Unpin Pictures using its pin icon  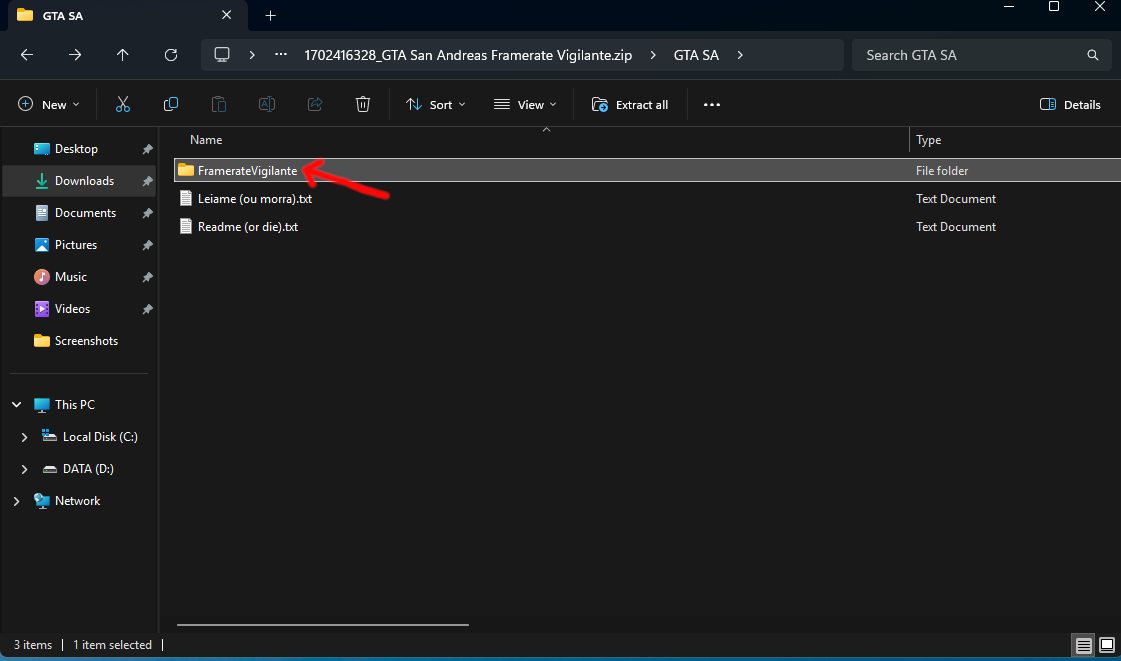147,245
